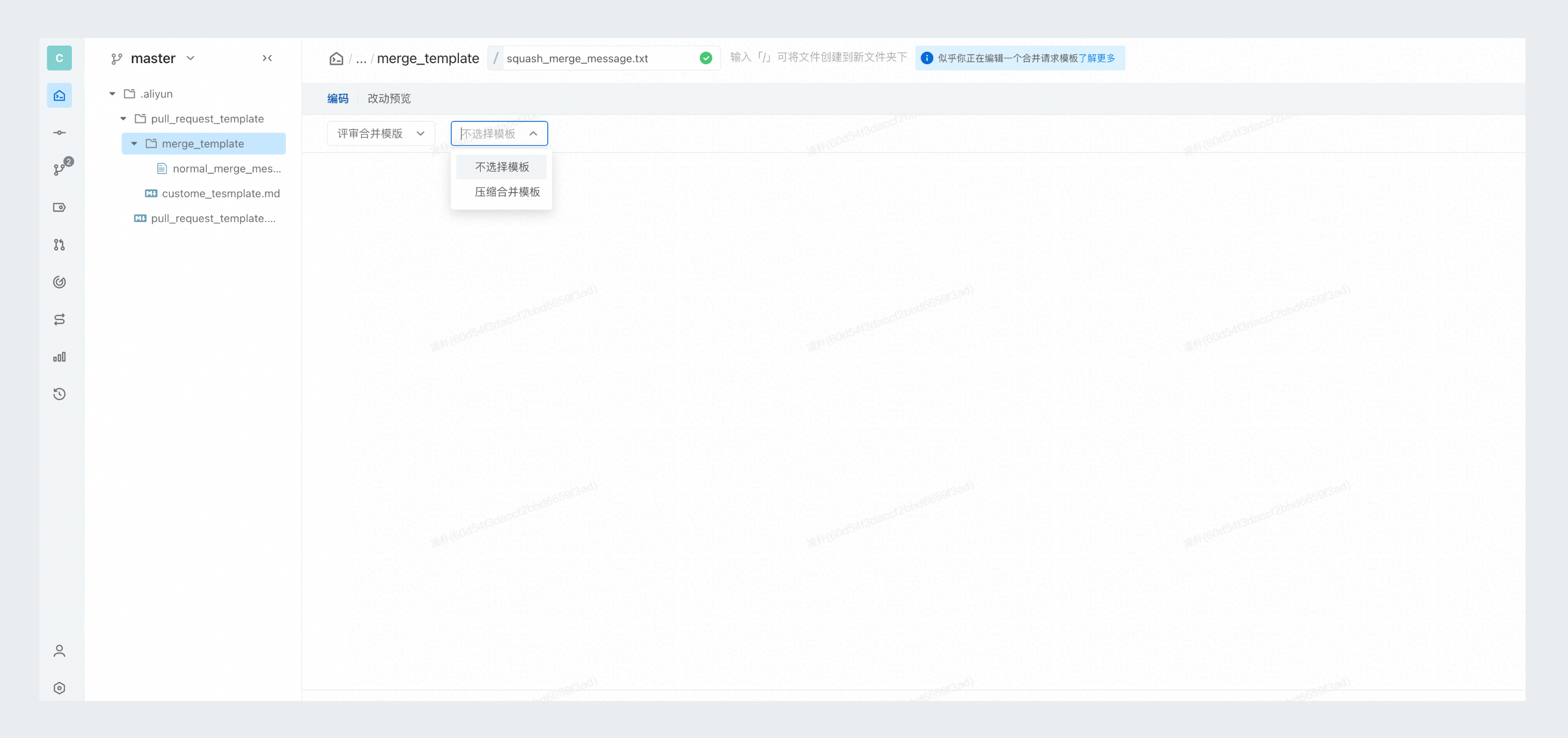This screenshot has width=1568, height=738.
Task: Select 不选择模板 option in the list
Action: click(501, 167)
